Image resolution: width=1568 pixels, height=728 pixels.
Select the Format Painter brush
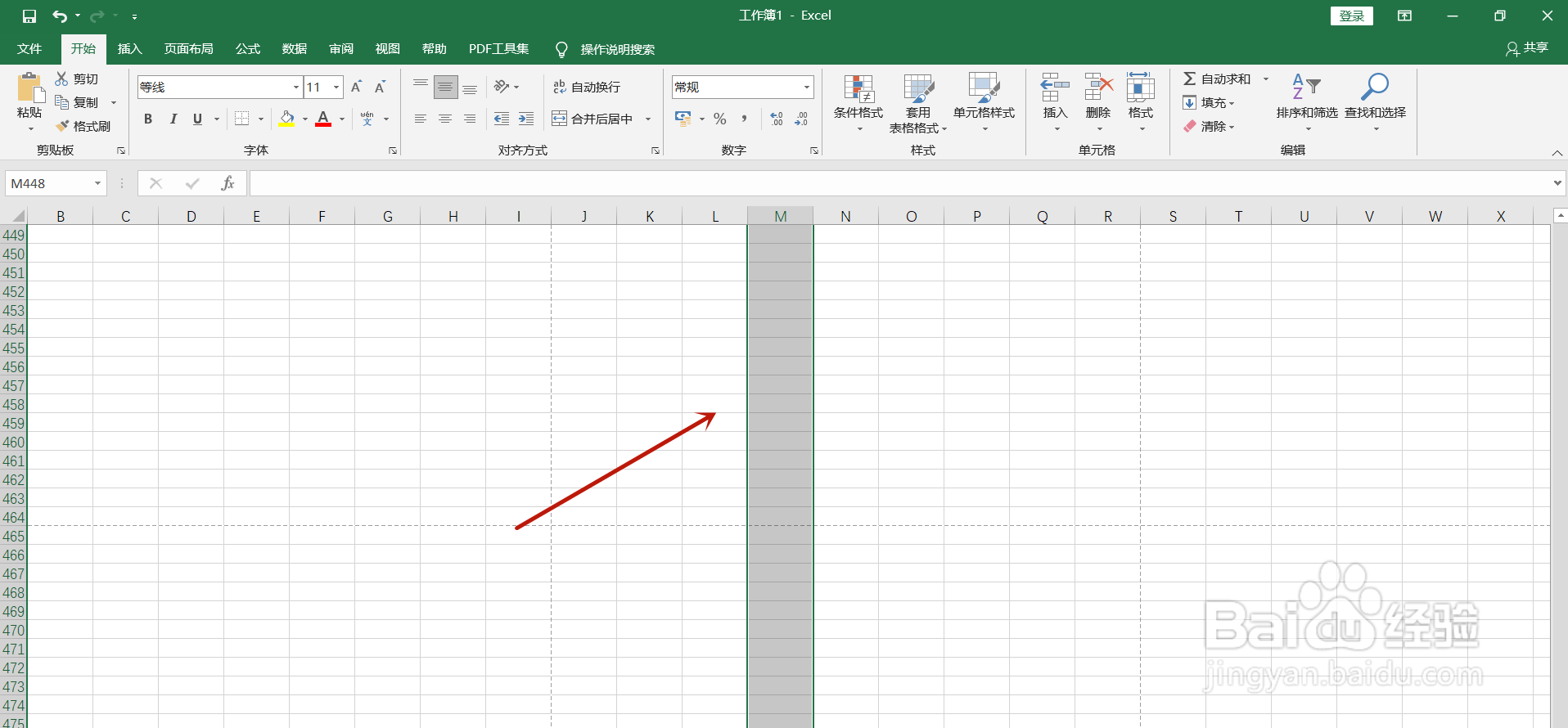pyautogui.click(x=61, y=126)
